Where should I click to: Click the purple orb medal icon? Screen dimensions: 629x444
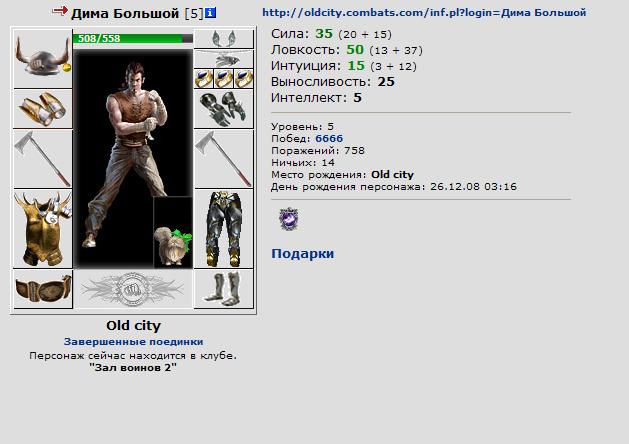pos(288,219)
